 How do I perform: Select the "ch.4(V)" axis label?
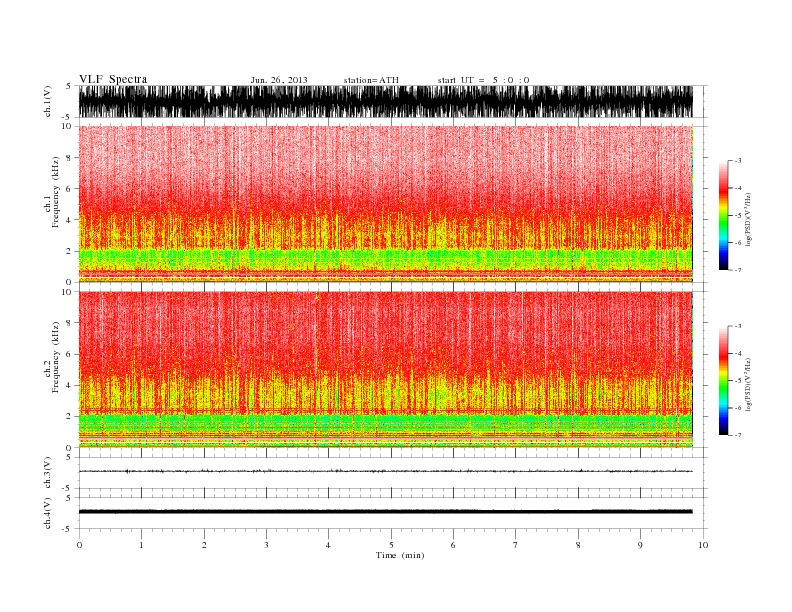click(48, 513)
